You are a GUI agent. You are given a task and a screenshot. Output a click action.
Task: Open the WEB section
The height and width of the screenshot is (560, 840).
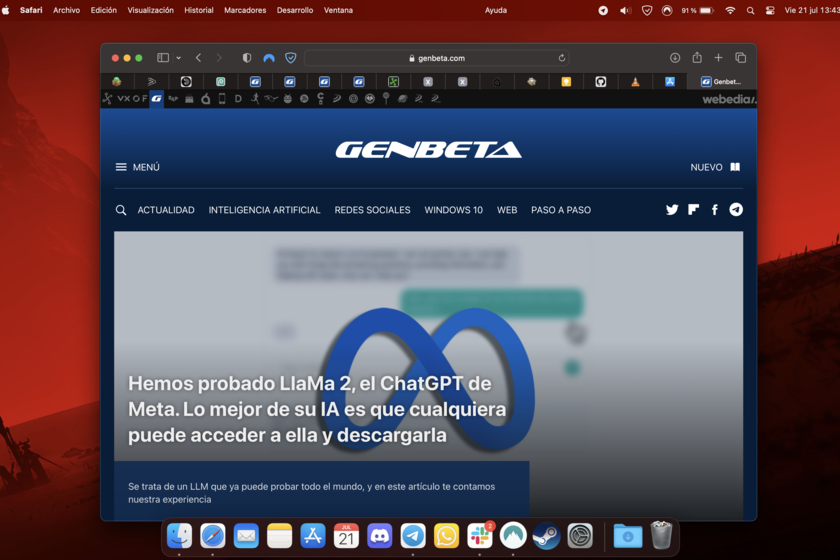[x=507, y=210]
